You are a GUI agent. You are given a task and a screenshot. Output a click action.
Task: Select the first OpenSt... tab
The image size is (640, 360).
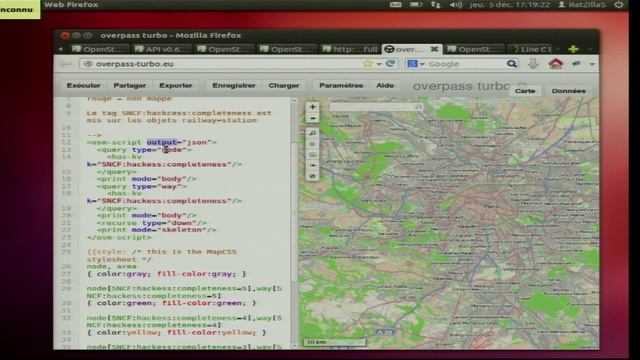(x=100, y=49)
